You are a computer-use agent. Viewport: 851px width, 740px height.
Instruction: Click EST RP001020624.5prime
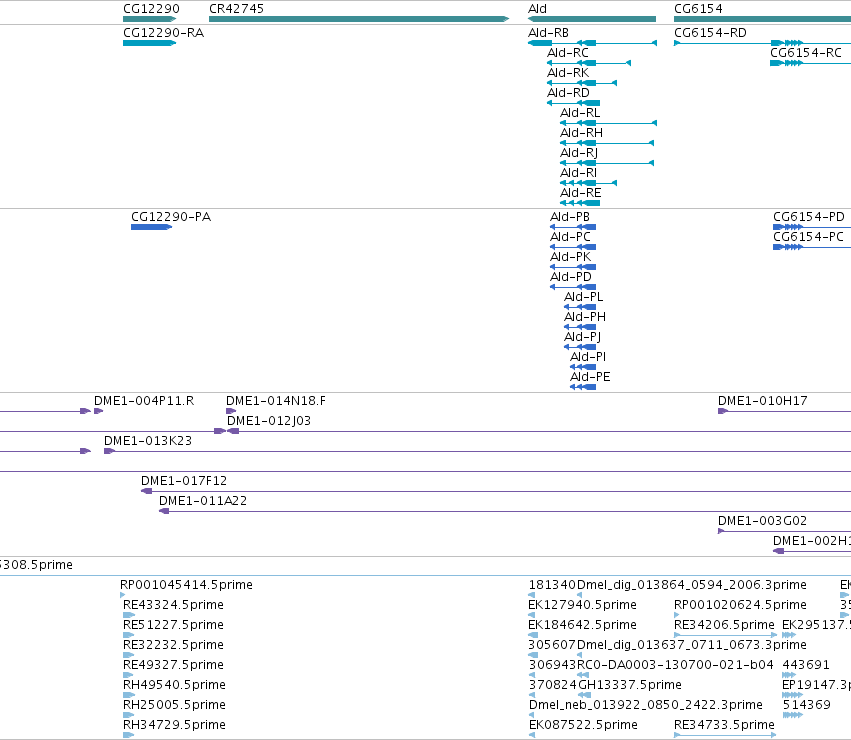tap(740, 605)
